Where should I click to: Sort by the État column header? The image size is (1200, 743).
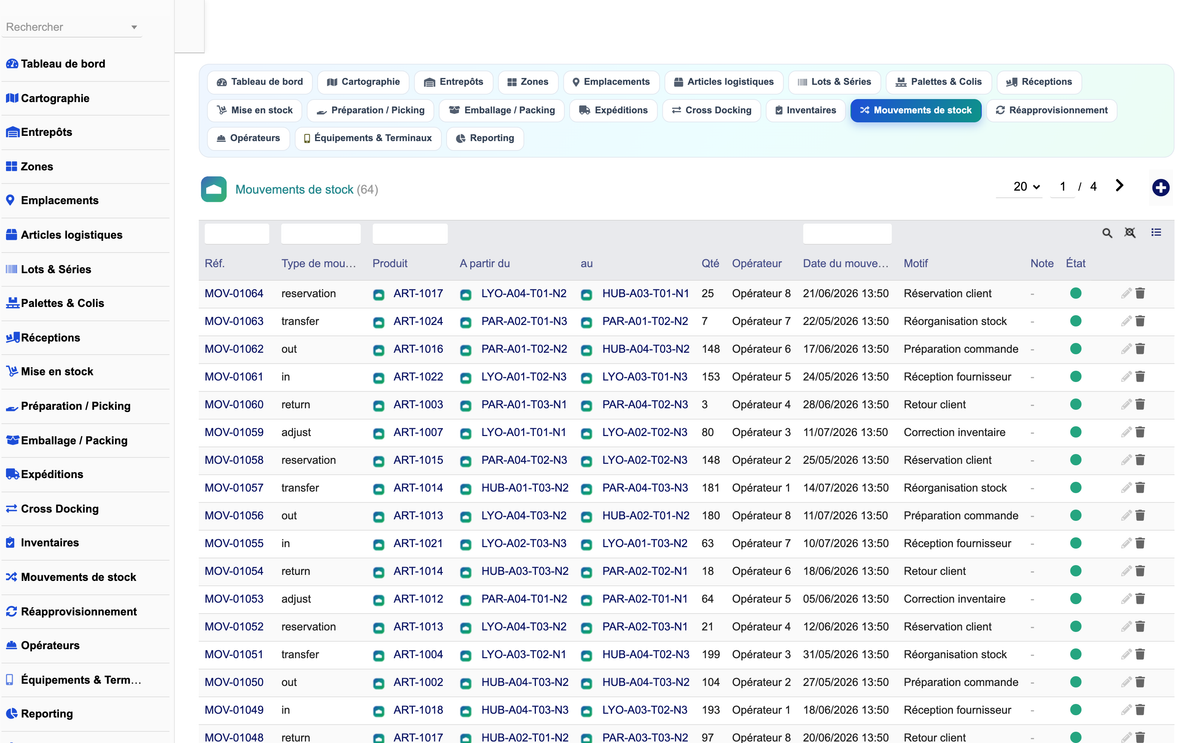pos(1076,264)
